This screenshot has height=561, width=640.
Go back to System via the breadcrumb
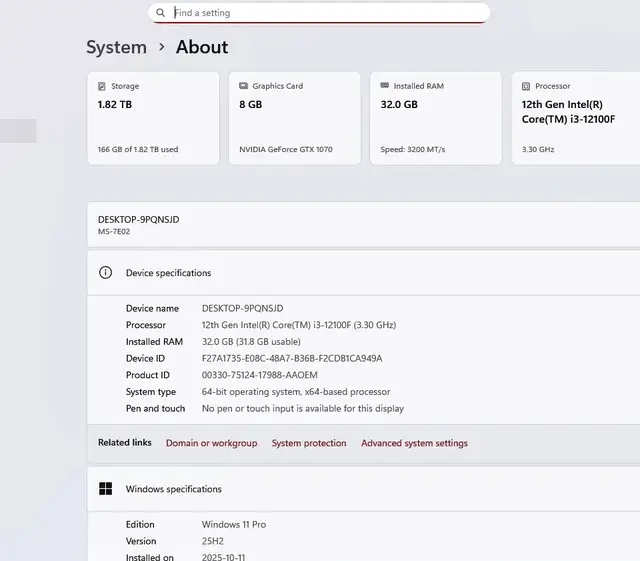116,47
